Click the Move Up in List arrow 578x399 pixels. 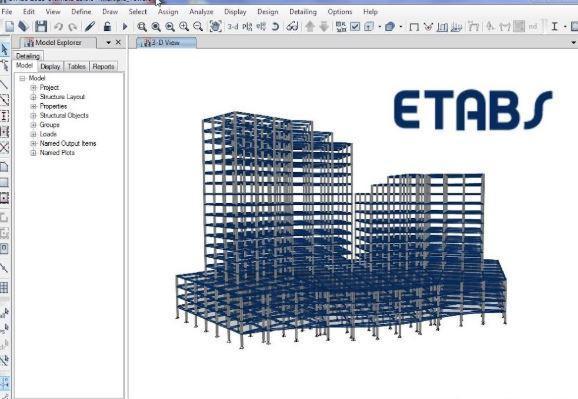pos(310,26)
